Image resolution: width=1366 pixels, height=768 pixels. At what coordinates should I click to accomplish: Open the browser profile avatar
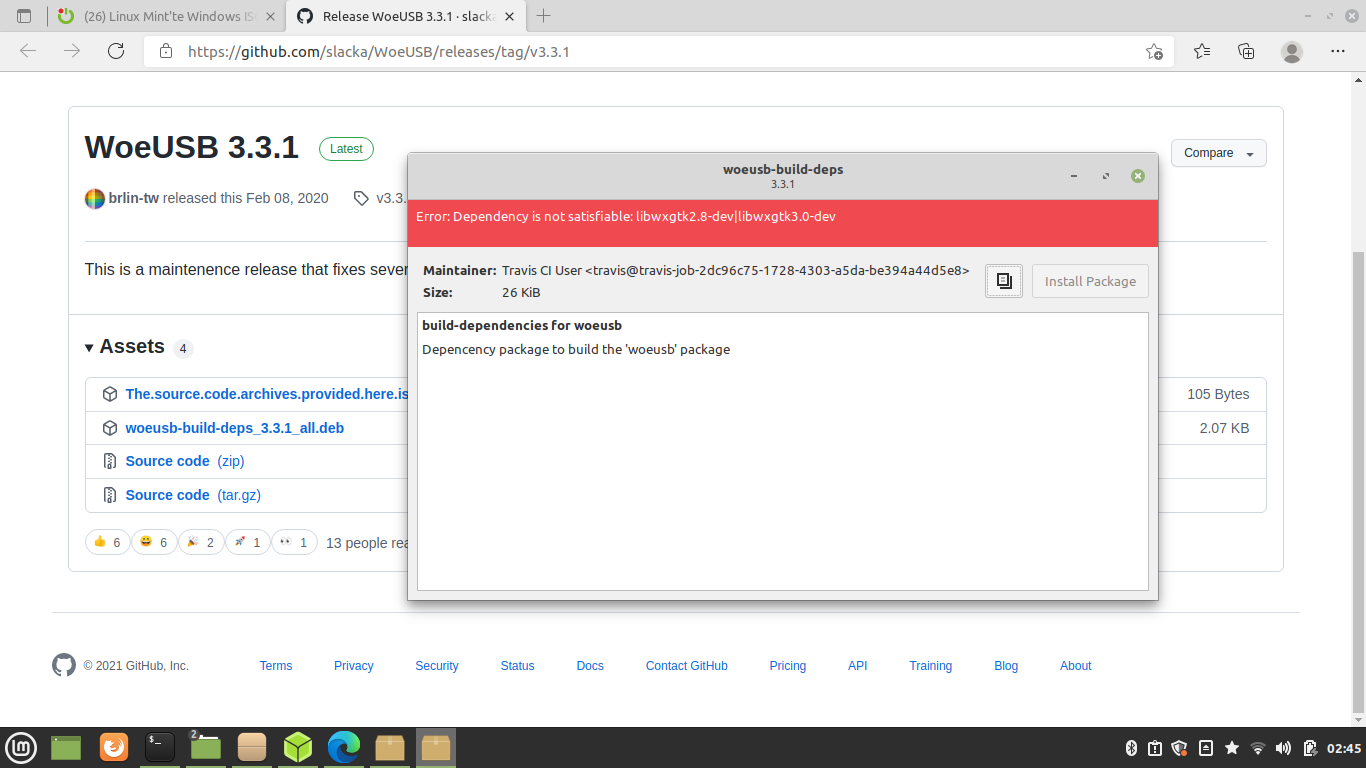click(1292, 51)
